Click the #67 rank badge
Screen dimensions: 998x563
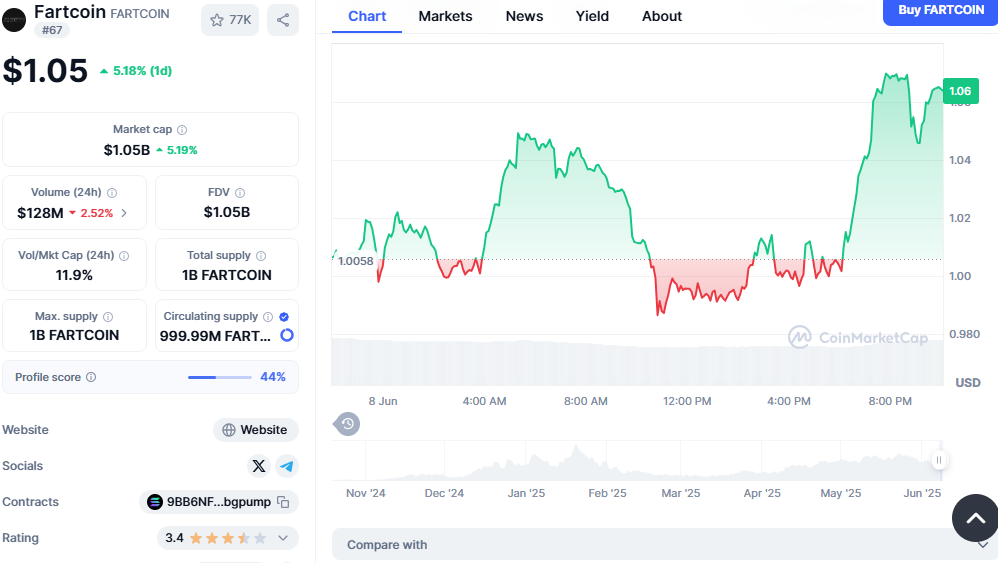pos(52,30)
